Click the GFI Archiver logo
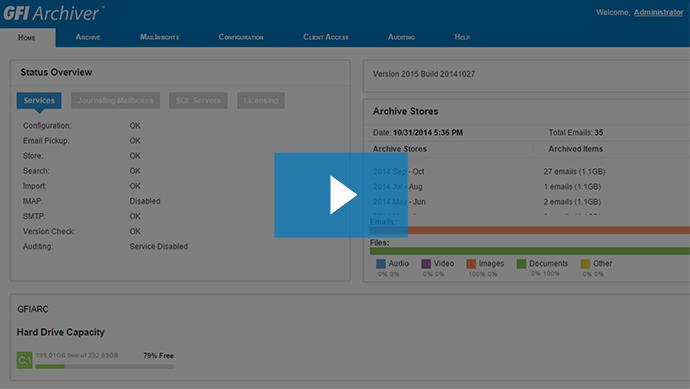690x389 pixels. [54, 13]
